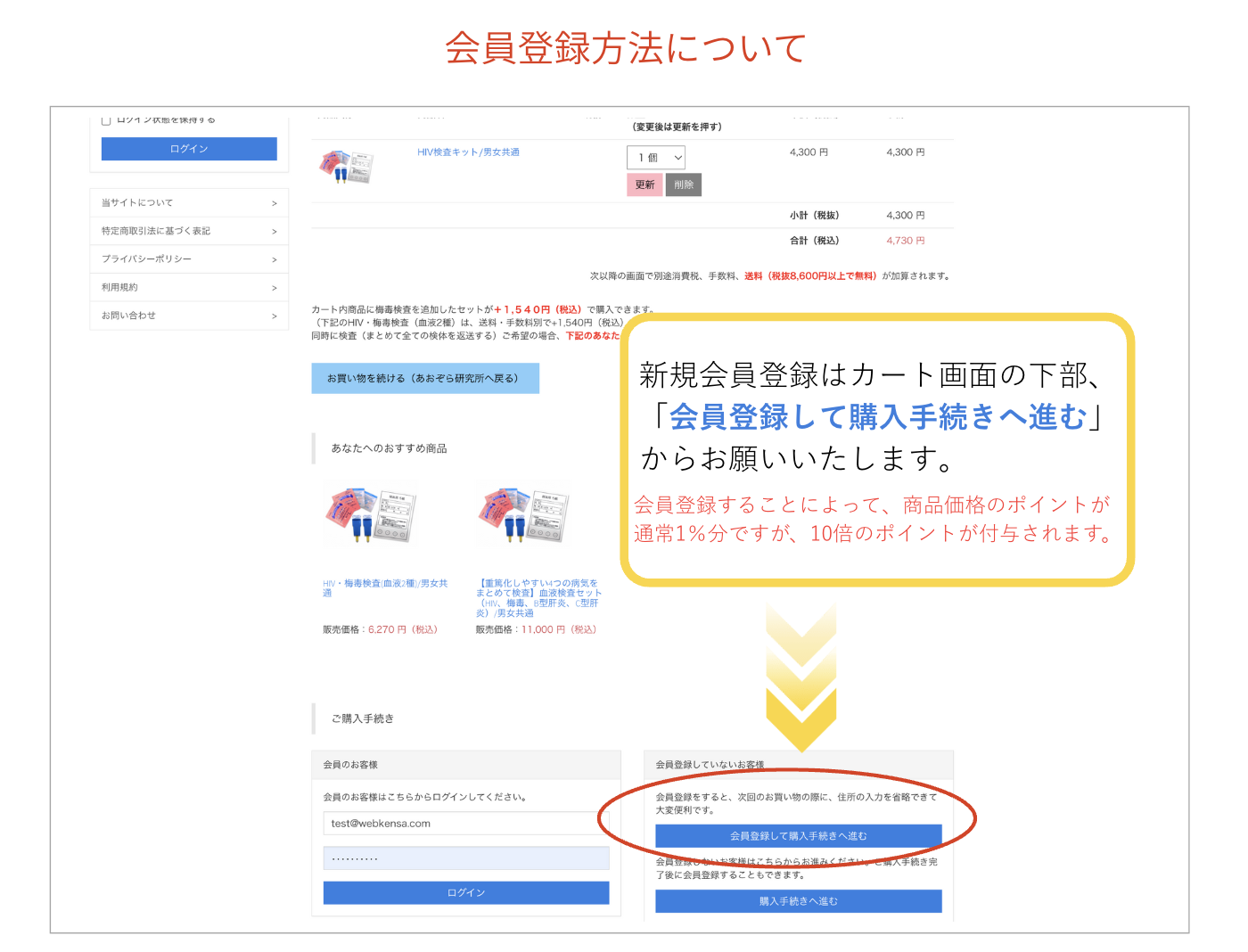Open the 血液検査セット recommended product image
This screenshot has width=1248, height=952.
(x=523, y=516)
